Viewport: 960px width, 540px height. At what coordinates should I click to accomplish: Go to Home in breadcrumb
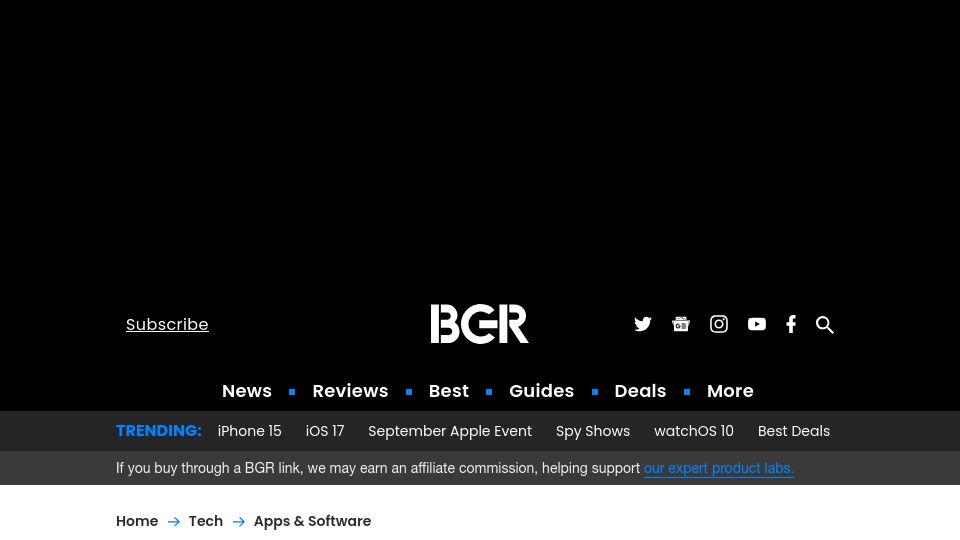tap(137, 521)
